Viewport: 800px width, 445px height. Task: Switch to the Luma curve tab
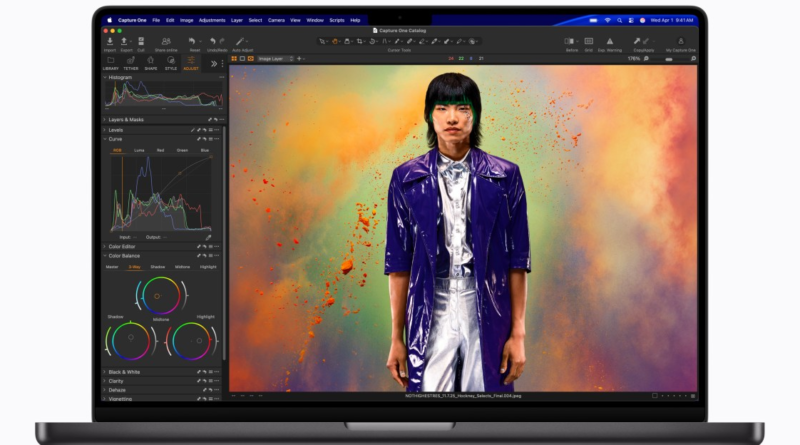pyautogui.click(x=139, y=150)
